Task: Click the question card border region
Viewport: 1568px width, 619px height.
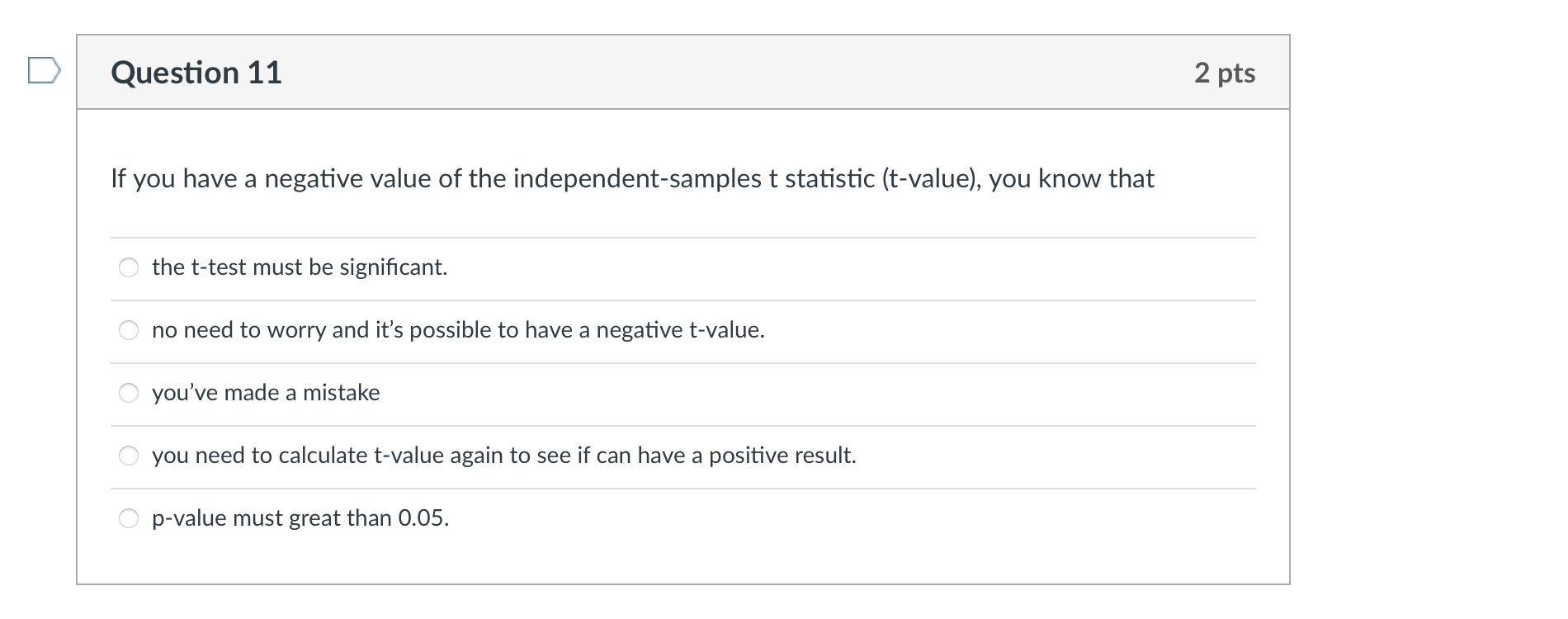Action: [78, 330]
